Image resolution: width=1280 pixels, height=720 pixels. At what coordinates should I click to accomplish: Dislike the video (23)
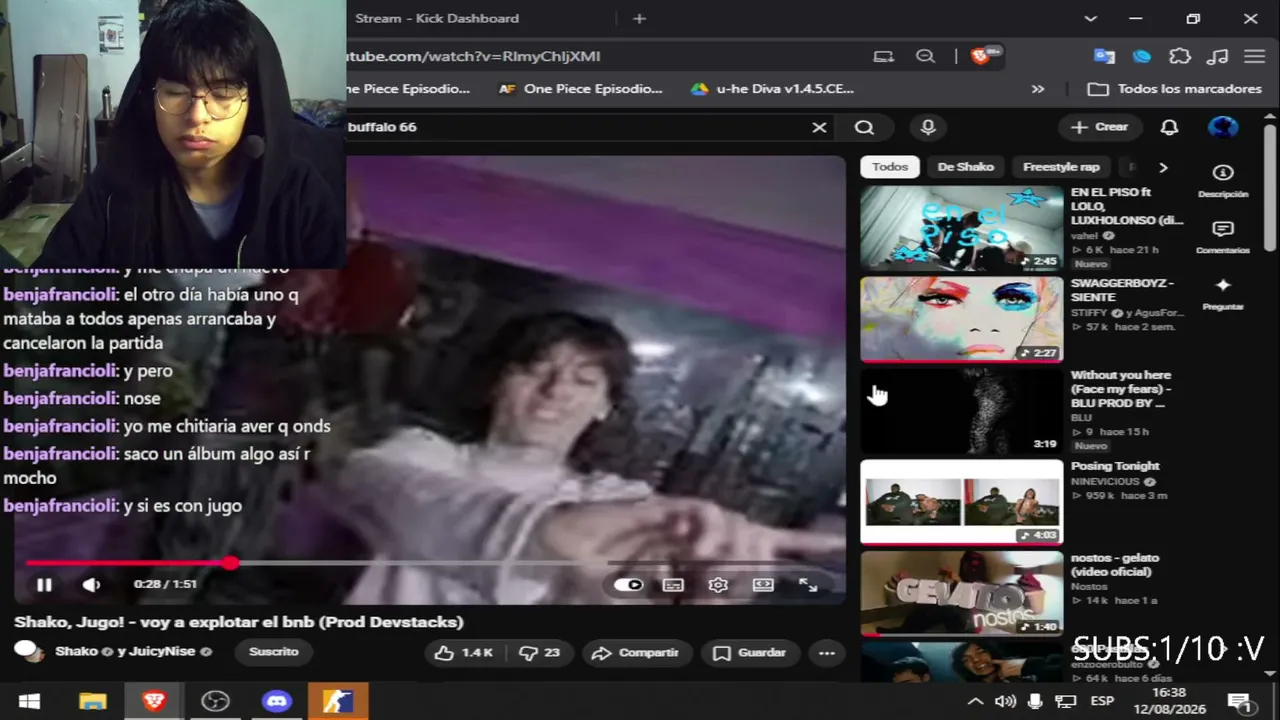click(539, 653)
